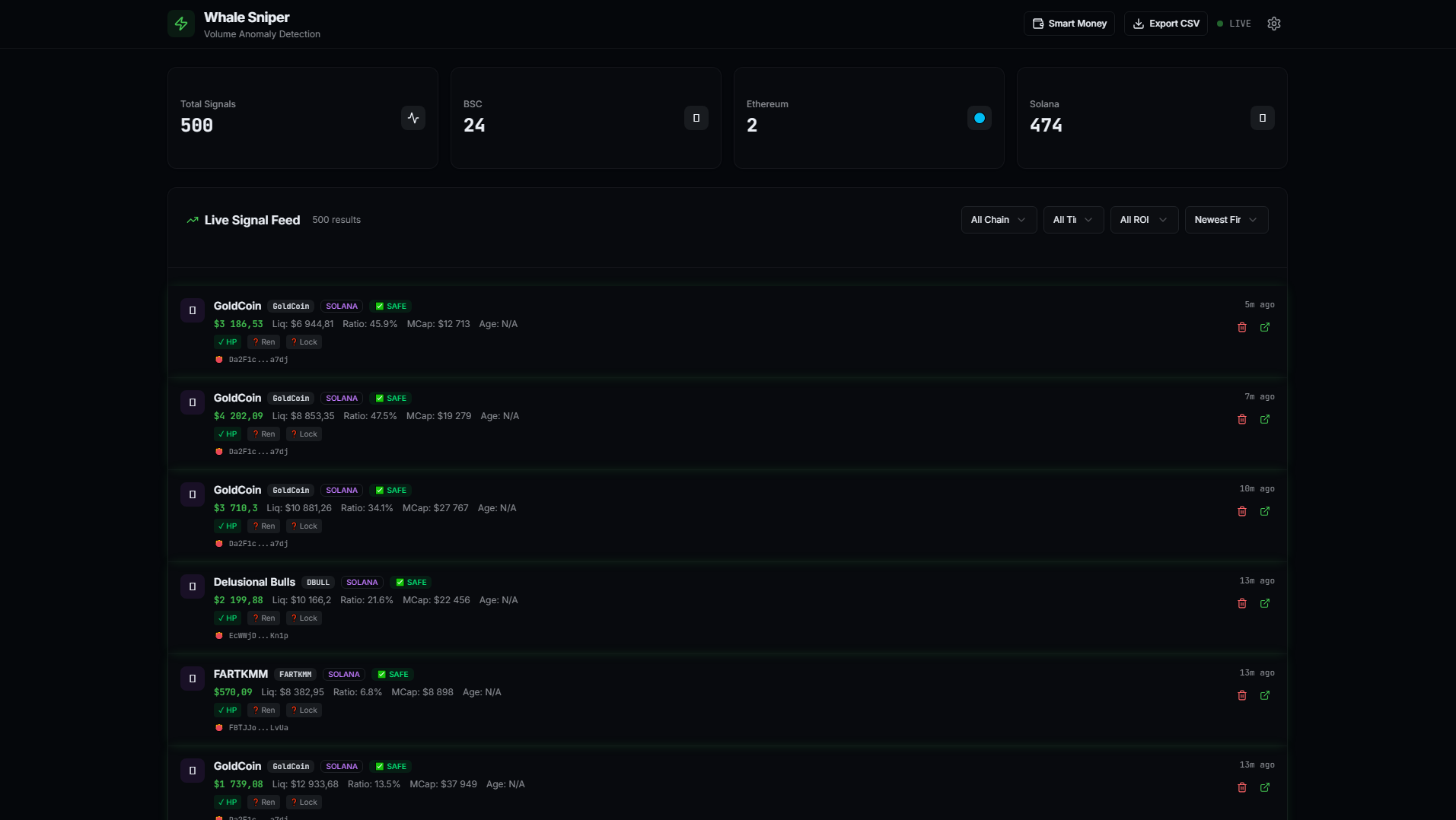The image size is (1456, 820).
Task: Click the BSC chain icon
Action: (x=696, y=118)
